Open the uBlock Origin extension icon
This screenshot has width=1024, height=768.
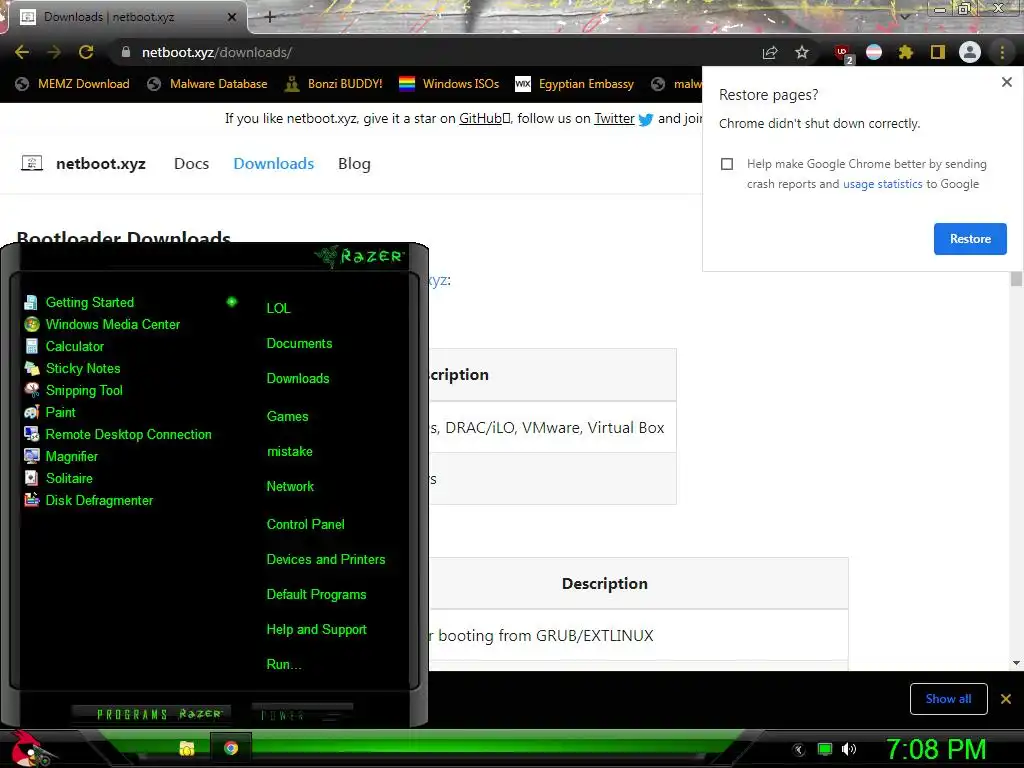[x=843, y=53]
